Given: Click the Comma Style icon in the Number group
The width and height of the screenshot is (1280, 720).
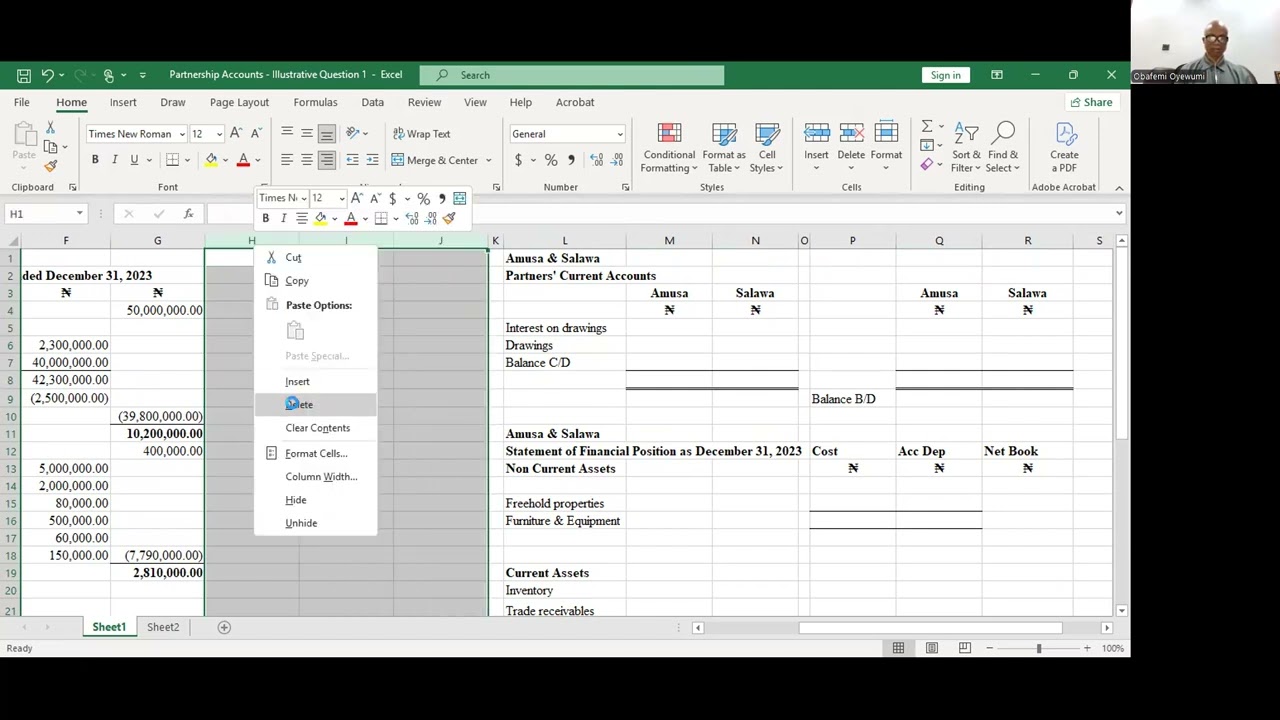Looking at the screenshot, I should click(x=571, y=160).
